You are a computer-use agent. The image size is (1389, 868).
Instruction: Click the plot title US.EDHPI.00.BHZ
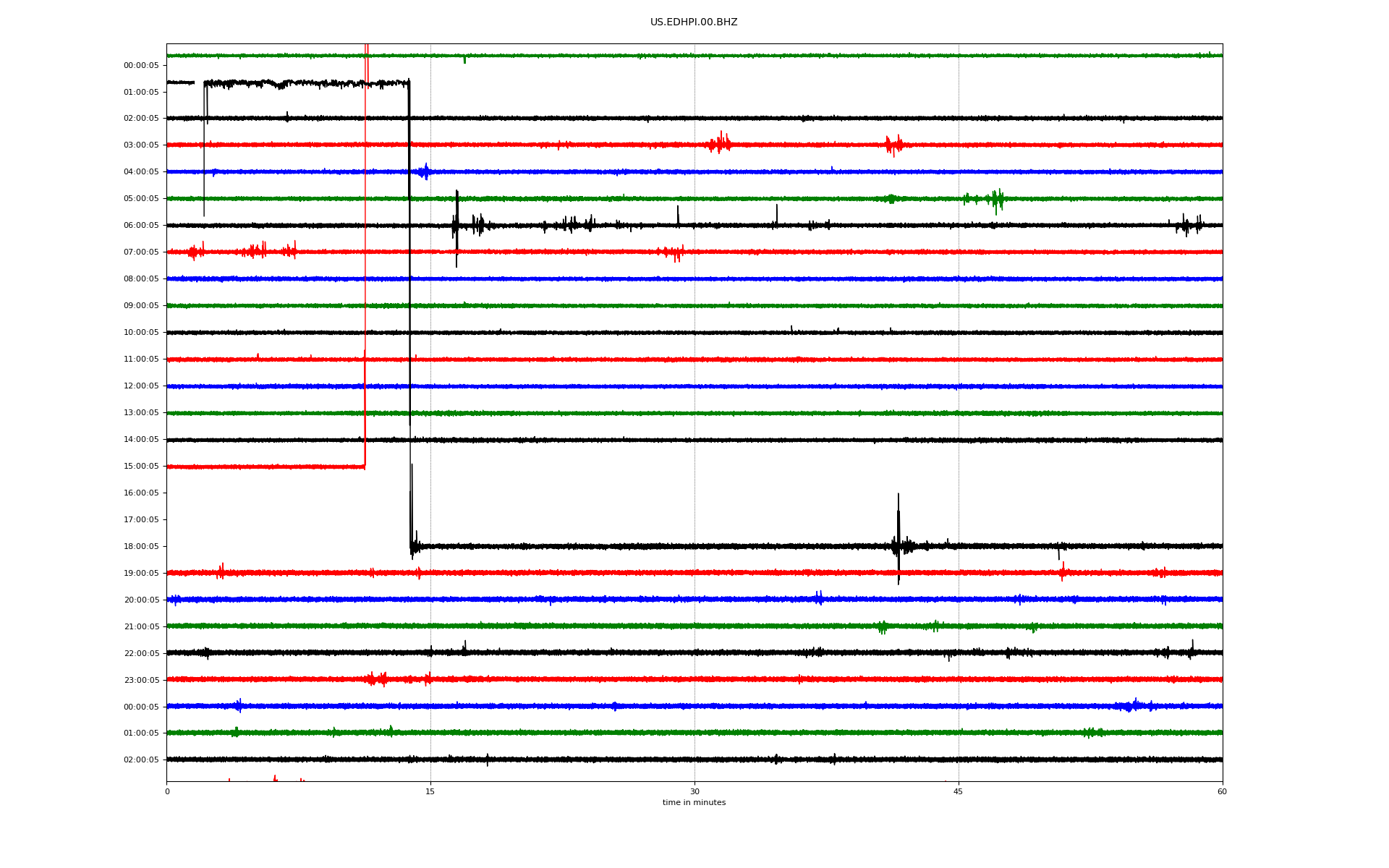pos(693,22)
